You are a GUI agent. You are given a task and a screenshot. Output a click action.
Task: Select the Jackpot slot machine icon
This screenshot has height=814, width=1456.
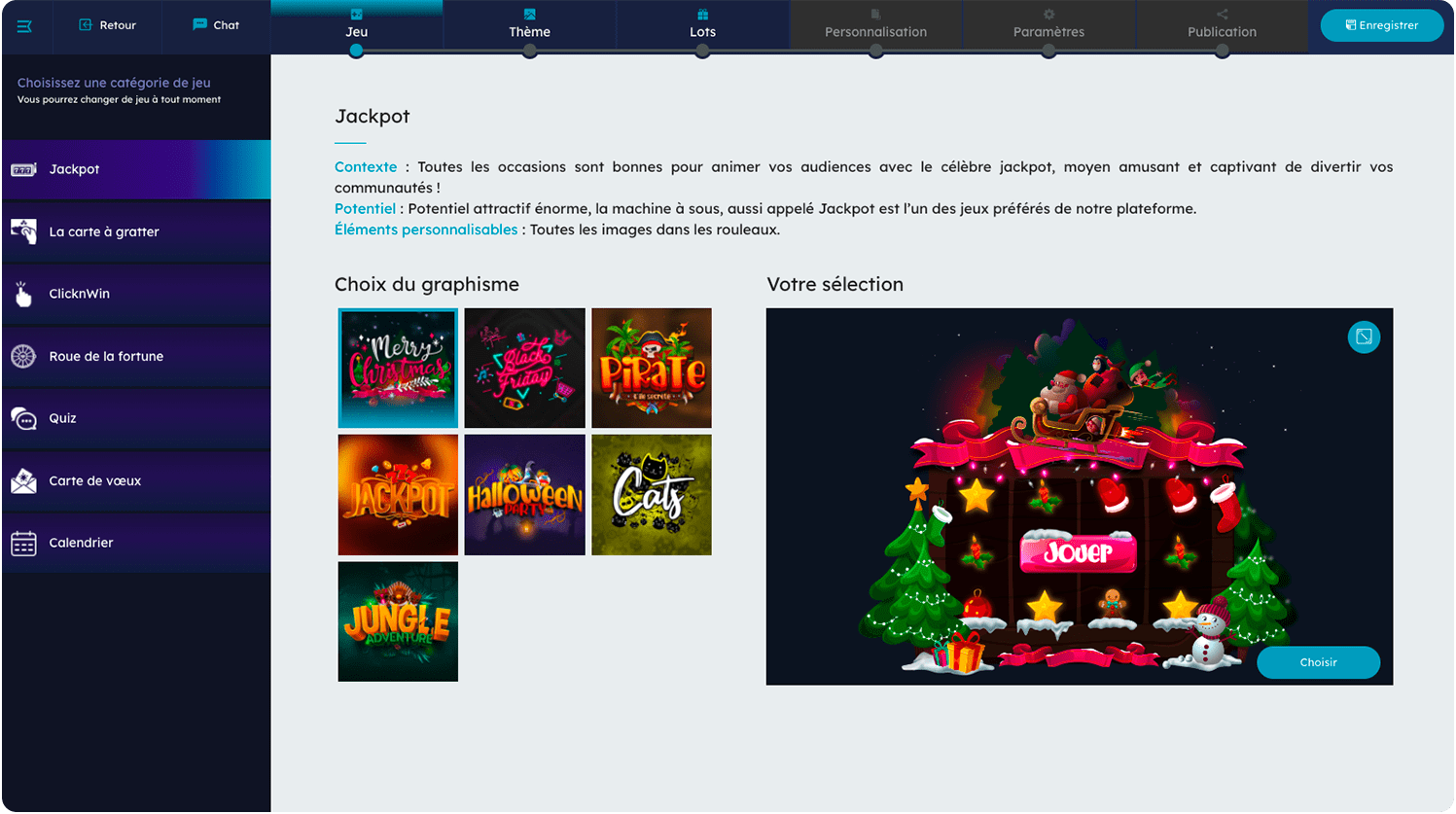pos(23,168)
